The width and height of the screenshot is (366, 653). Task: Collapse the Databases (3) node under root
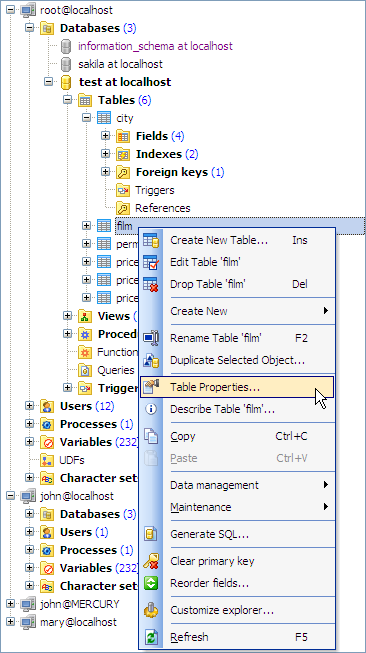pos(29,28)
